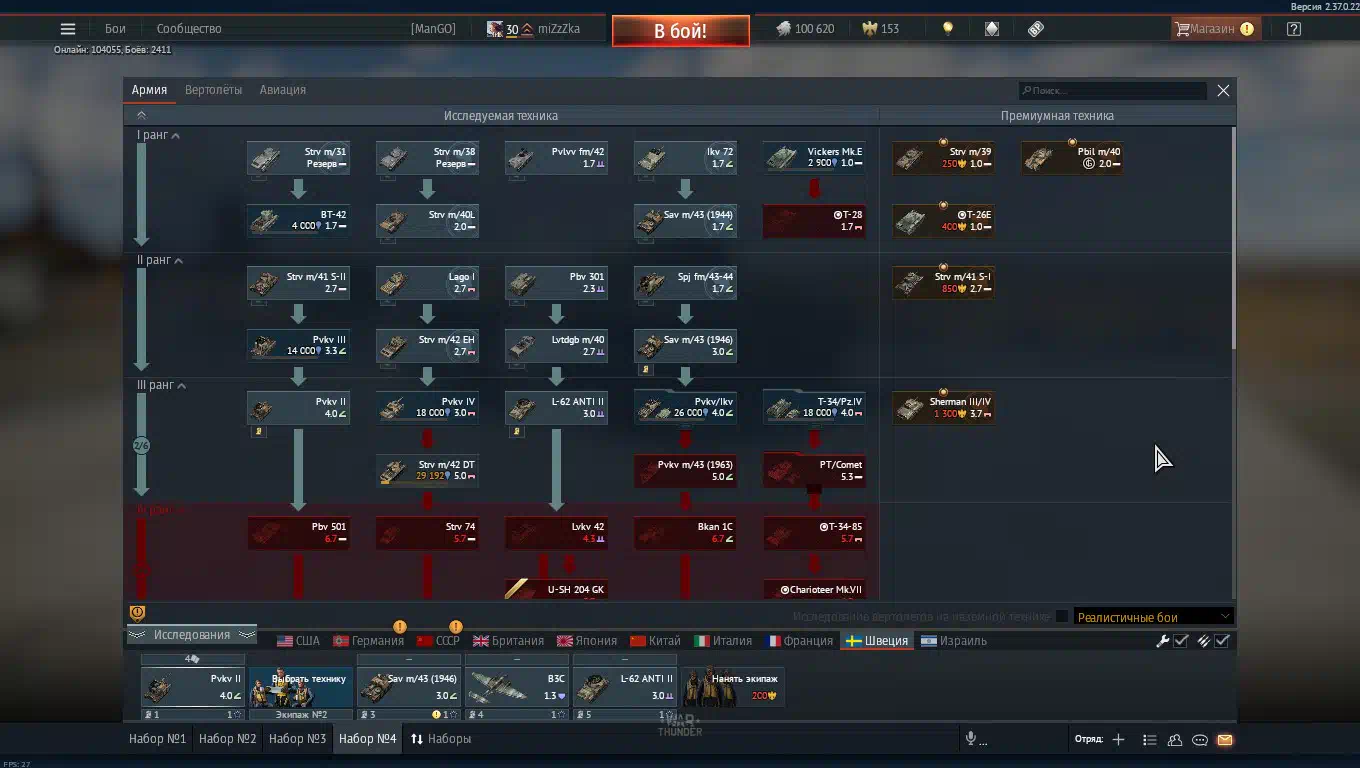Click the [ManGO] squadron tag
Viewport: 1360px width, 768px height.
433,29
